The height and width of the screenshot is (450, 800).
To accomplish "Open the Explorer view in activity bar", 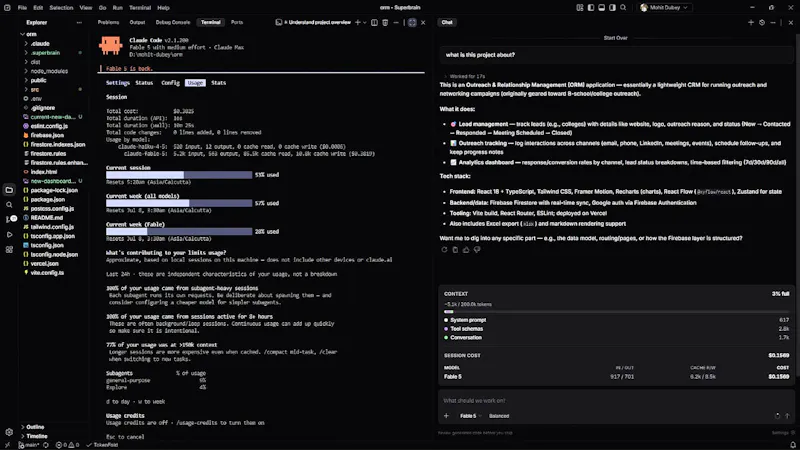I will pyautogui.click(x=9, y=190).
